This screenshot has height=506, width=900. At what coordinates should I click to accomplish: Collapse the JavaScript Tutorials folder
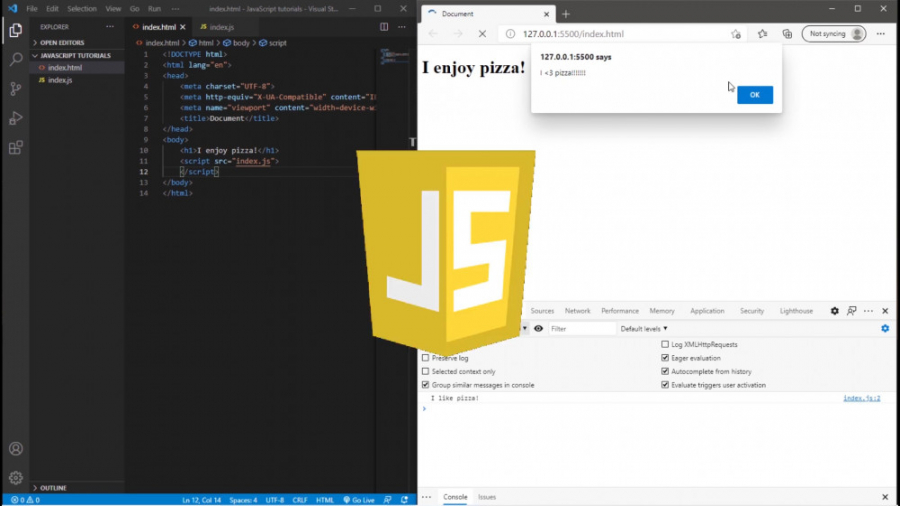(x=77, y=56)
